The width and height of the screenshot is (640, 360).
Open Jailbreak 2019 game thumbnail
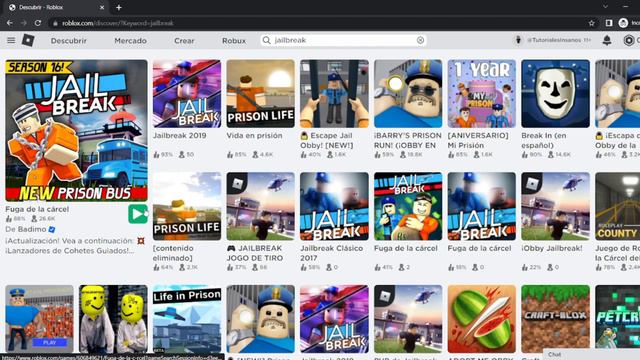coord(187,93)
